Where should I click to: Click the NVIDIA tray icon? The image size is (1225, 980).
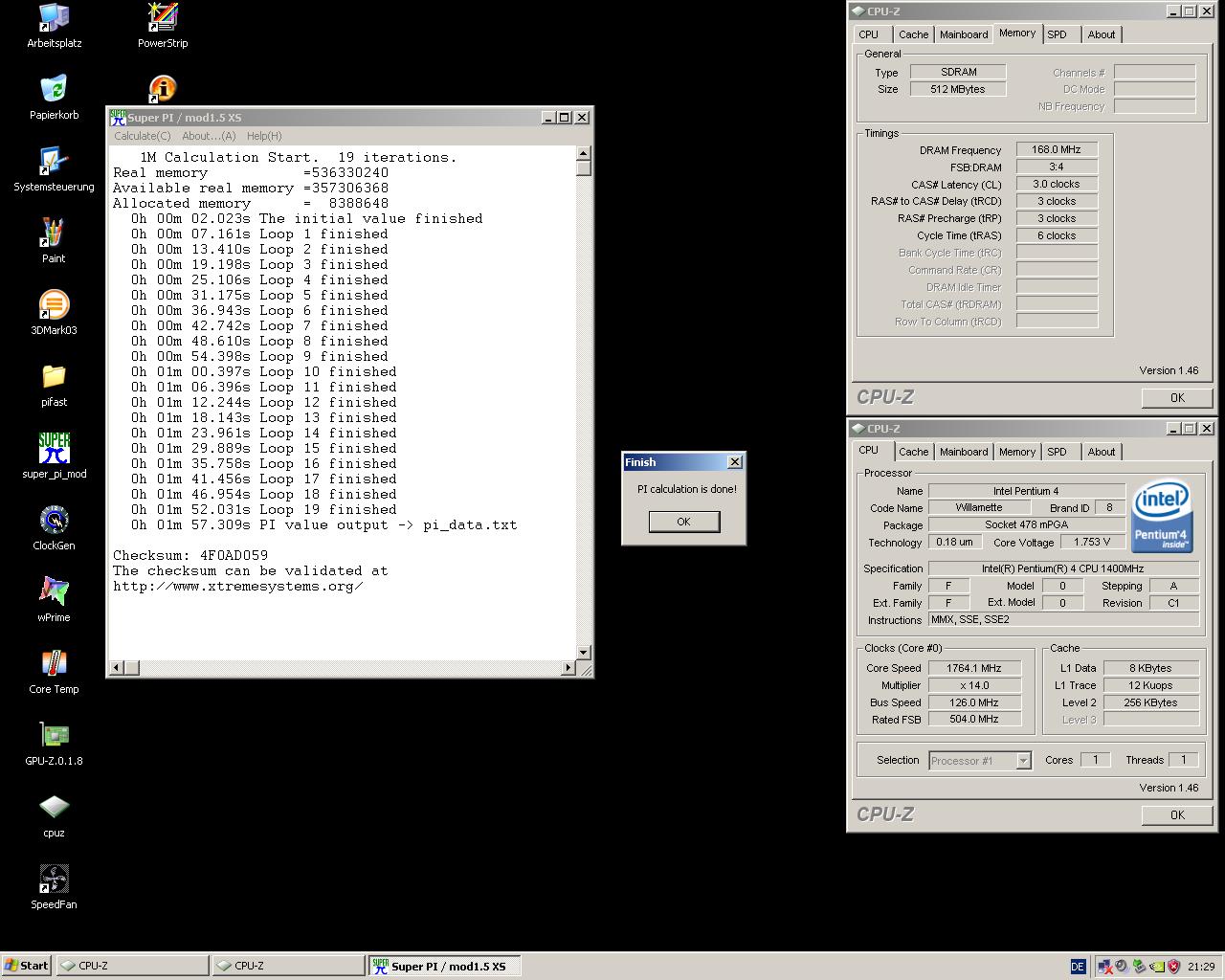click(x=1156, y=967)
